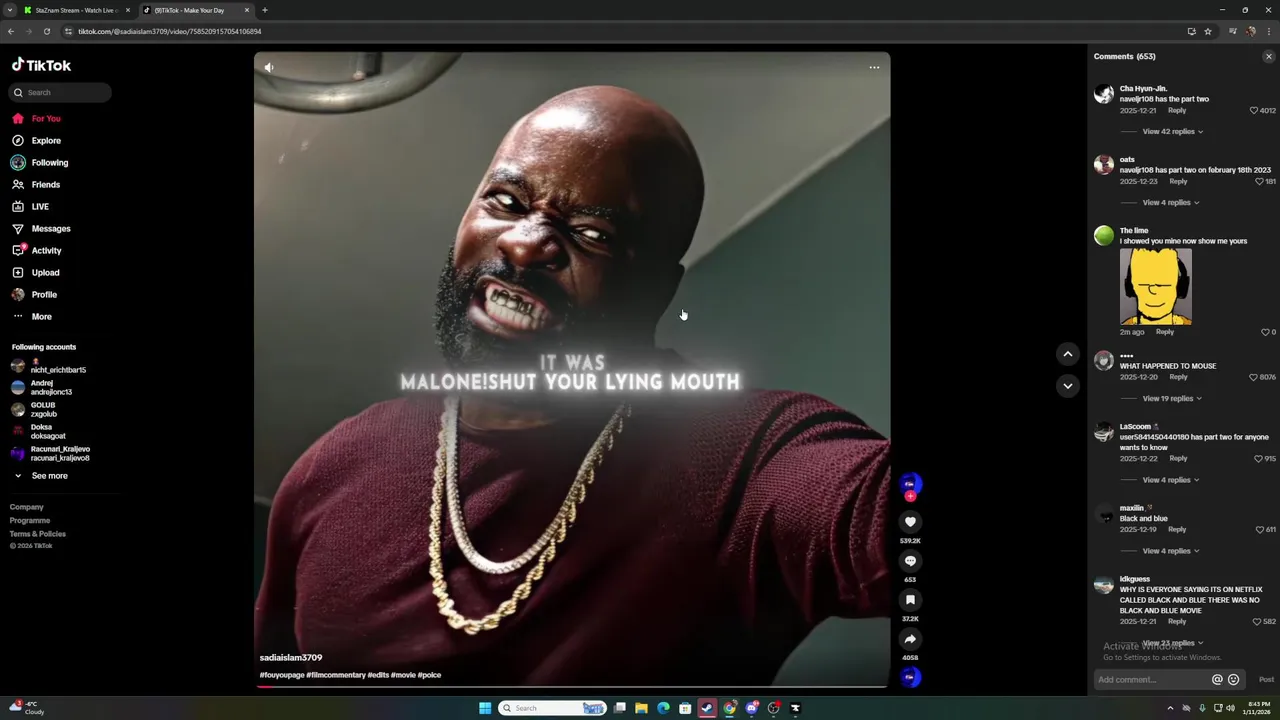Viewport: 1280px width, 720px height.
Task: Expand View 19 replies under MOUSE comment
Action: [1172, 398]
